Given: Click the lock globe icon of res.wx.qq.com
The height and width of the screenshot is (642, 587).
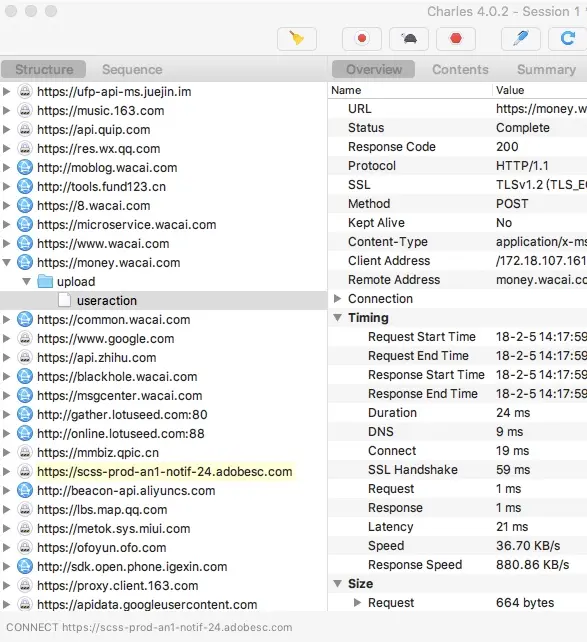Looking at the screenshot, I should pyautogui.click(x=25, y=148).
